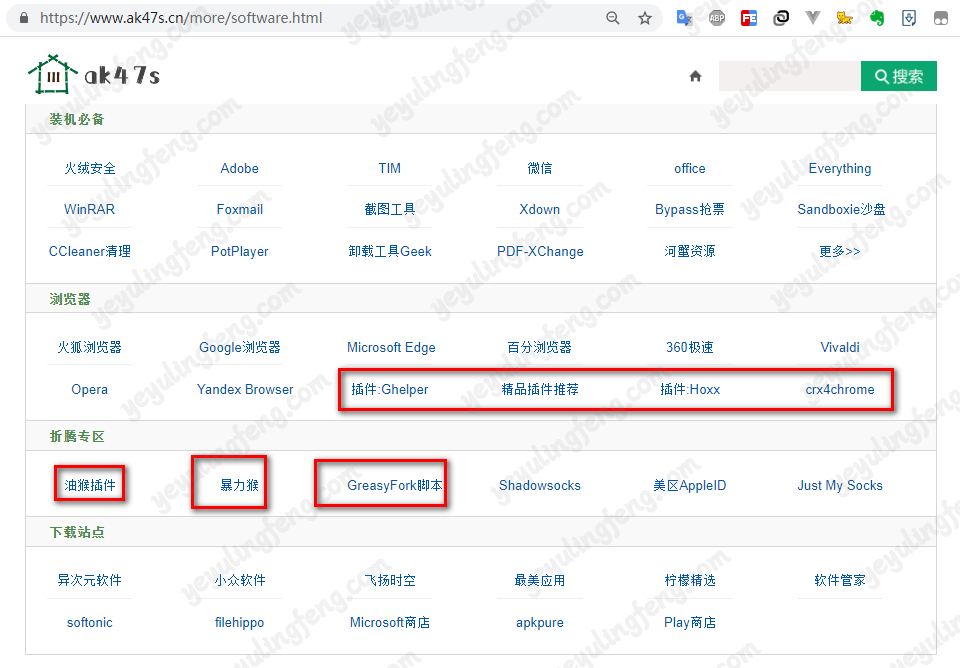Open the Everything link
960x668 pixels.
[x=839, y=168]
